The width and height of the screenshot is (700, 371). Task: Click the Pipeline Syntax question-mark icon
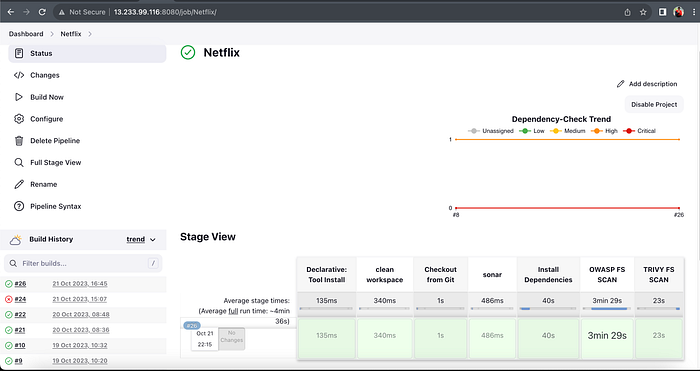(19, 206)
